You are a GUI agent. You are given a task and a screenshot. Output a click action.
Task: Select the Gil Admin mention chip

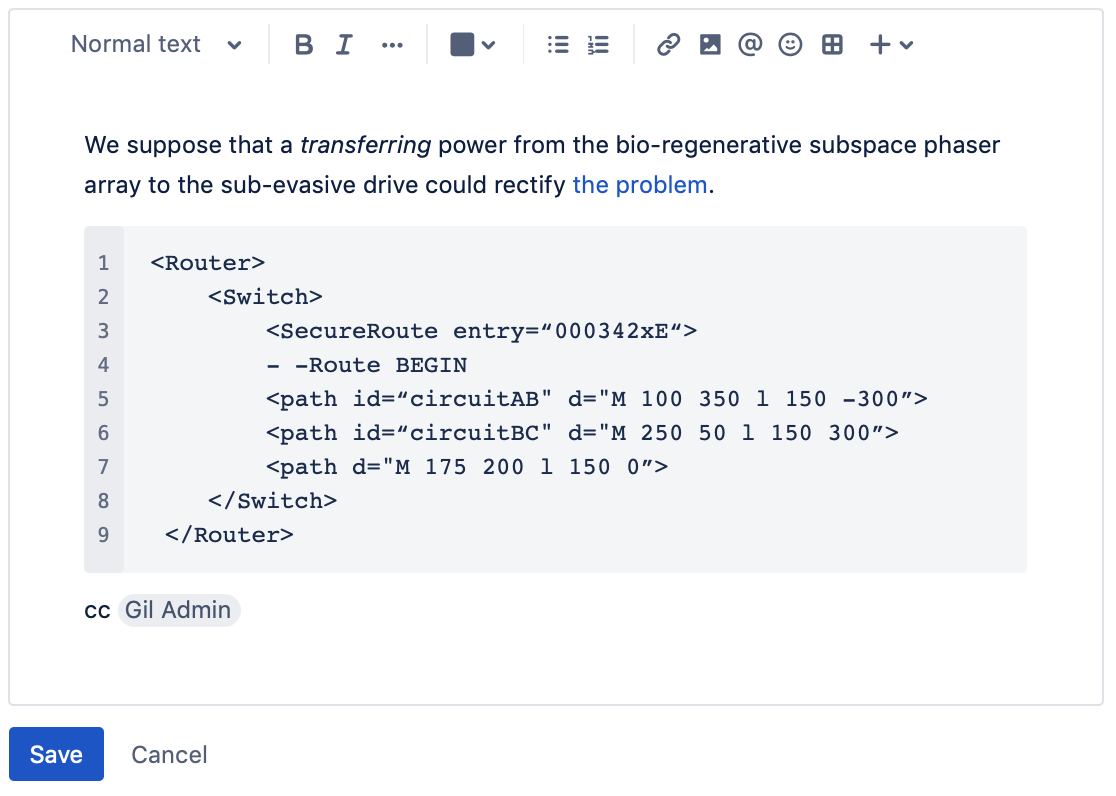[179, 610]
